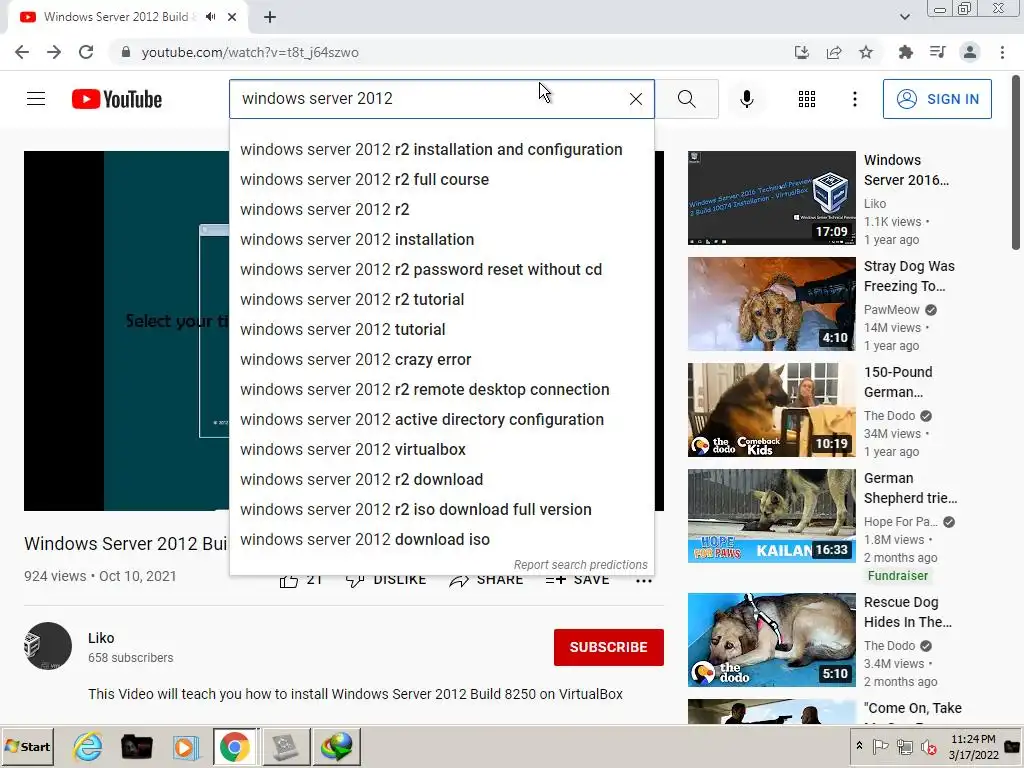Start voice search with the microphone

(746, 99)
